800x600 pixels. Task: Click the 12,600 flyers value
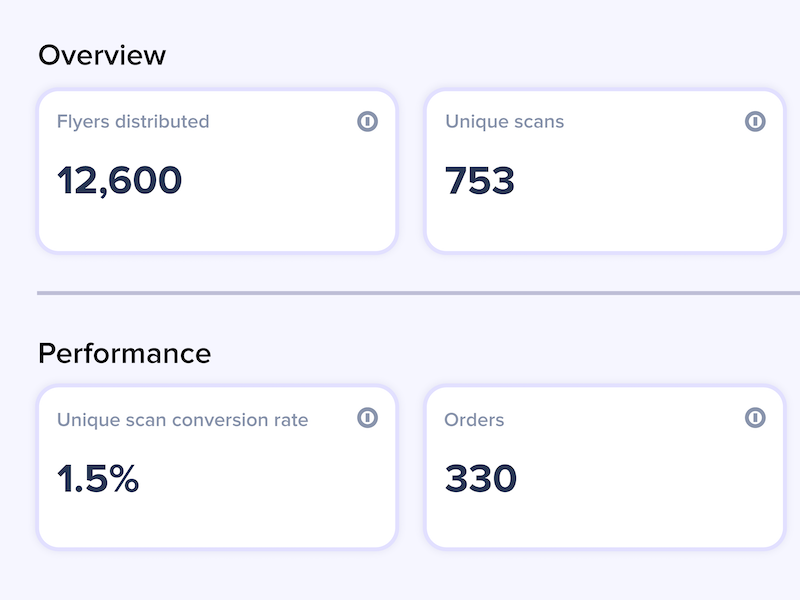tap(119, 181)
